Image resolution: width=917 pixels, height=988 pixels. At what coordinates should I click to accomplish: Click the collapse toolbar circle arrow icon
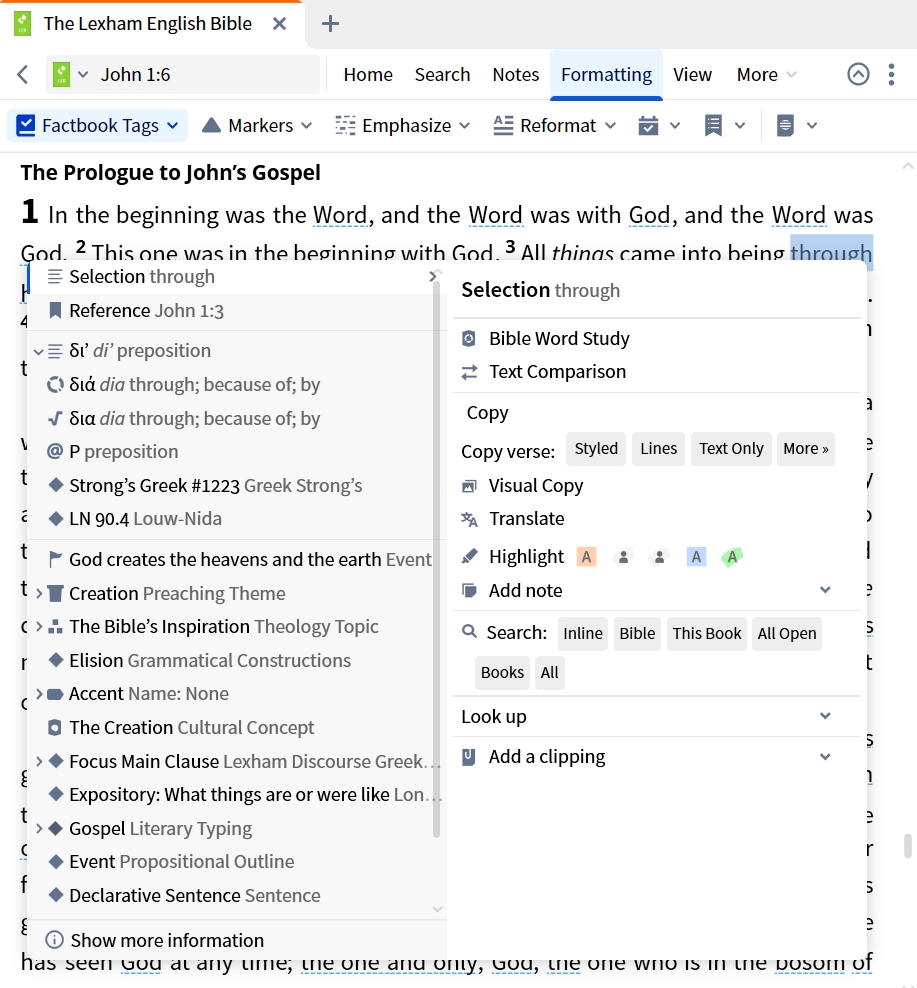pos(858,74)
